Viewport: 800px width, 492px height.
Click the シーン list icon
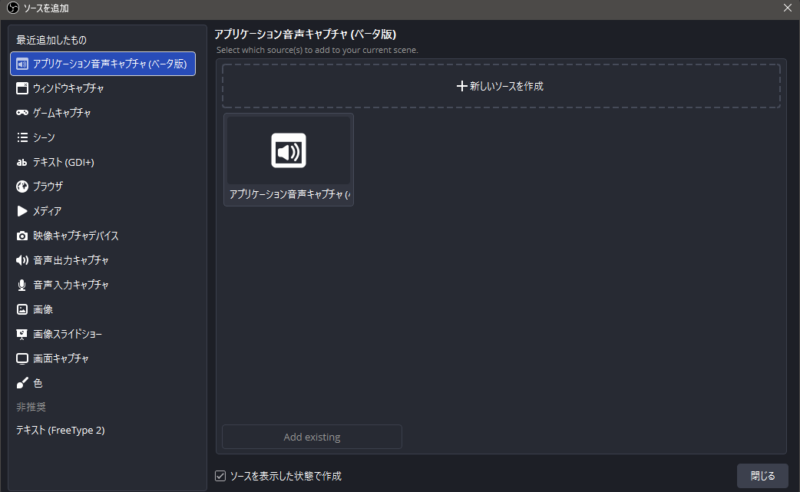pyautogui.click(x=22, y=137)
